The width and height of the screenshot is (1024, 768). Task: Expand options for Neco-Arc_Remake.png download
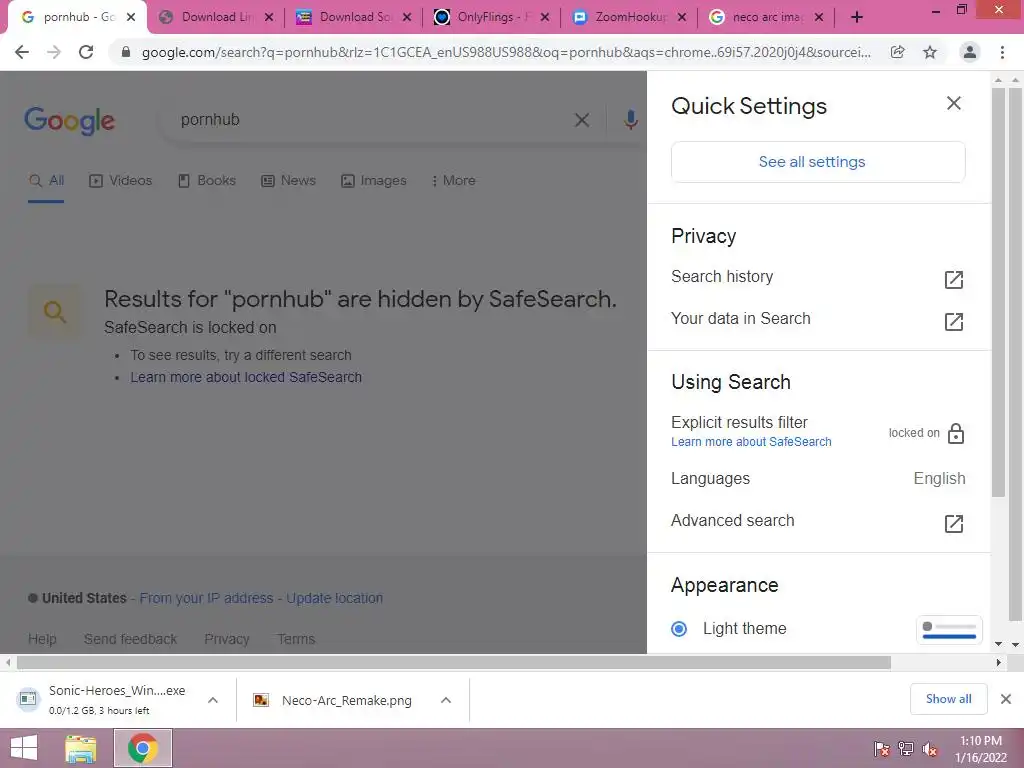[446, 700]
